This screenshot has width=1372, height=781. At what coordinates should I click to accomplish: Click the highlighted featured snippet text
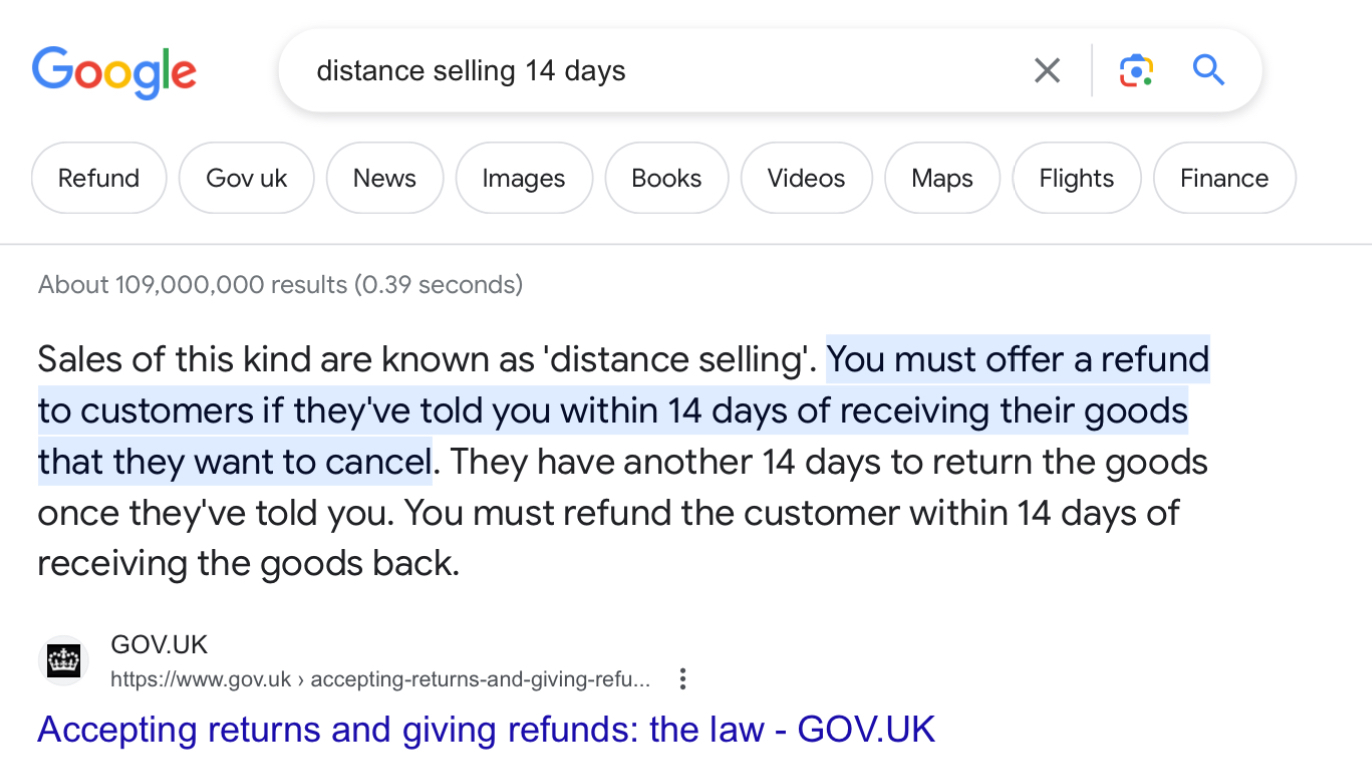[623, 411]
